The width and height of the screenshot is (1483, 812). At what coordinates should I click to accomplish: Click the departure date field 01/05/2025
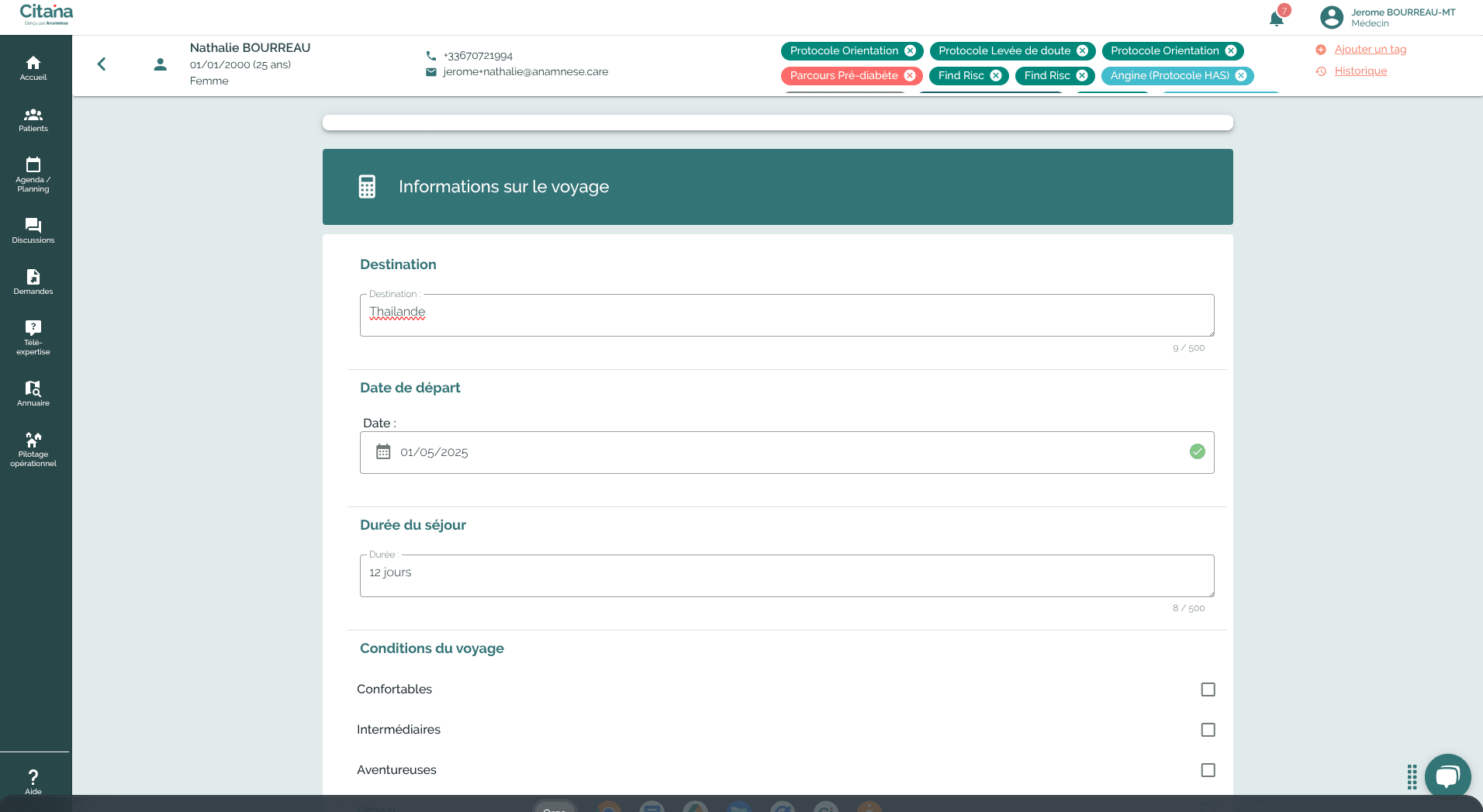[x=787, y=452]
